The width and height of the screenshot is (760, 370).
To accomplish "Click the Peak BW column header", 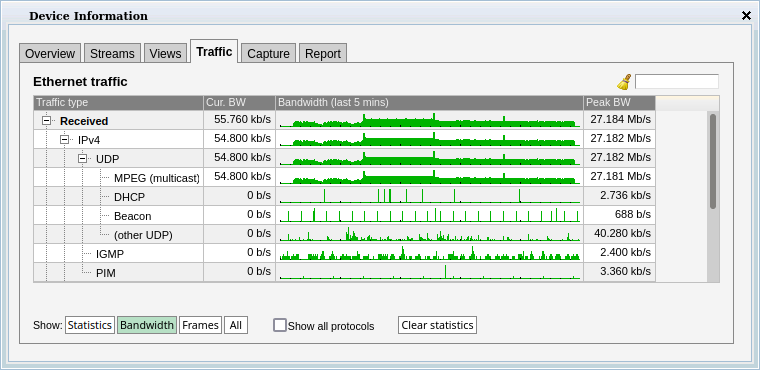I will coord(619,103).
